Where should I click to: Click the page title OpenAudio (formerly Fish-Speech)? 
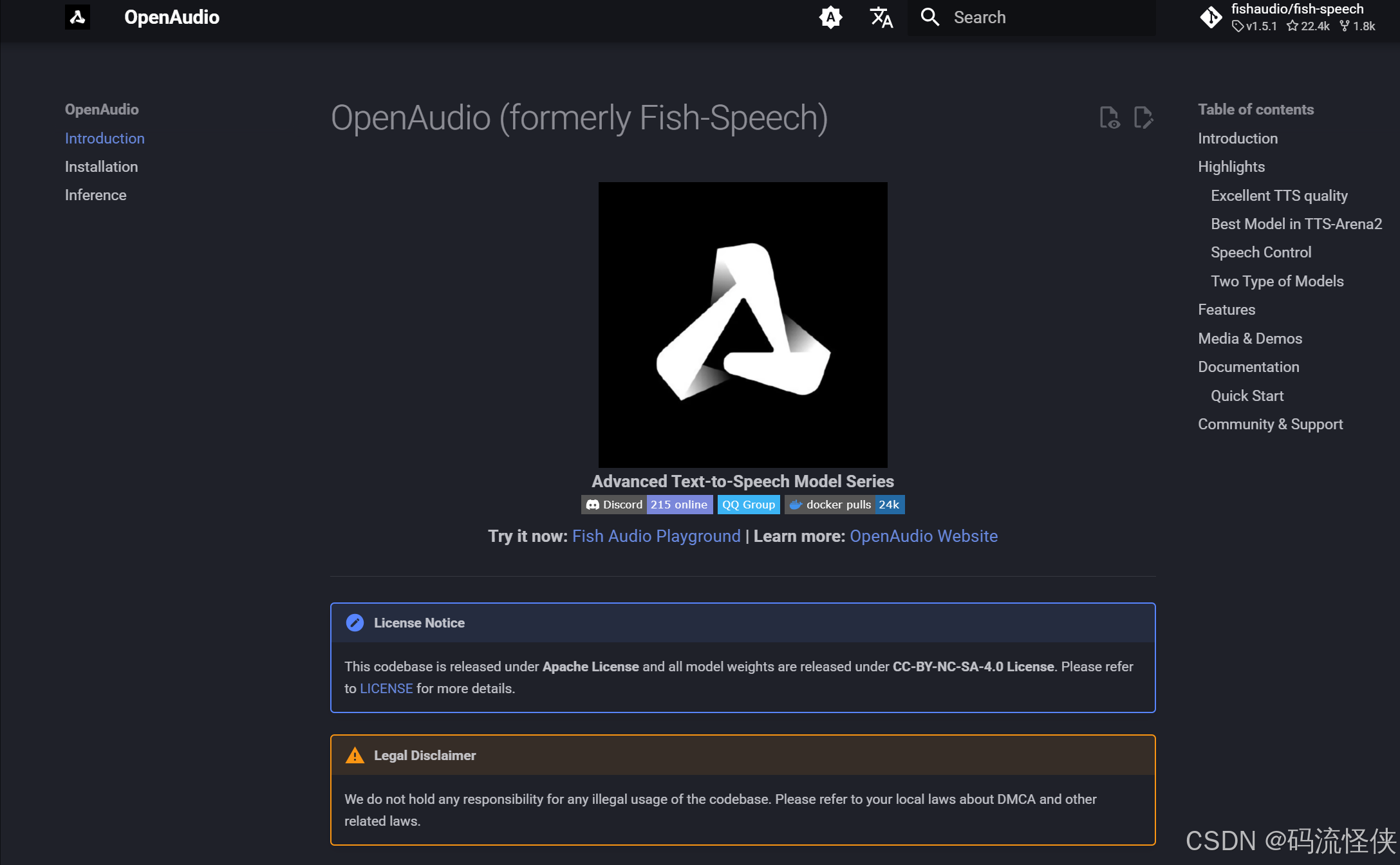tap(579, 118)
